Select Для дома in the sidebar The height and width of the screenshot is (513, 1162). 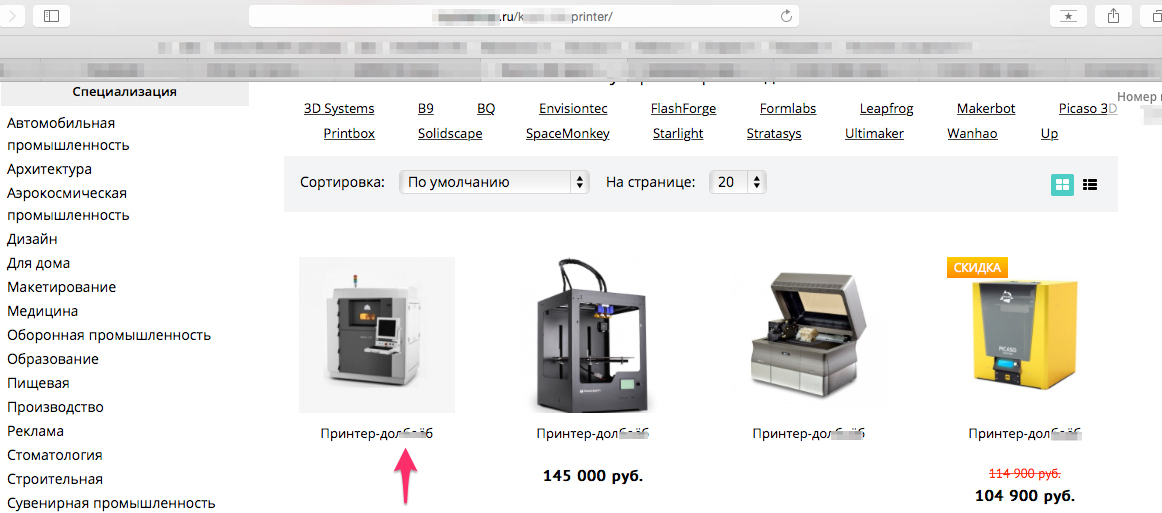tap(39, 263)
